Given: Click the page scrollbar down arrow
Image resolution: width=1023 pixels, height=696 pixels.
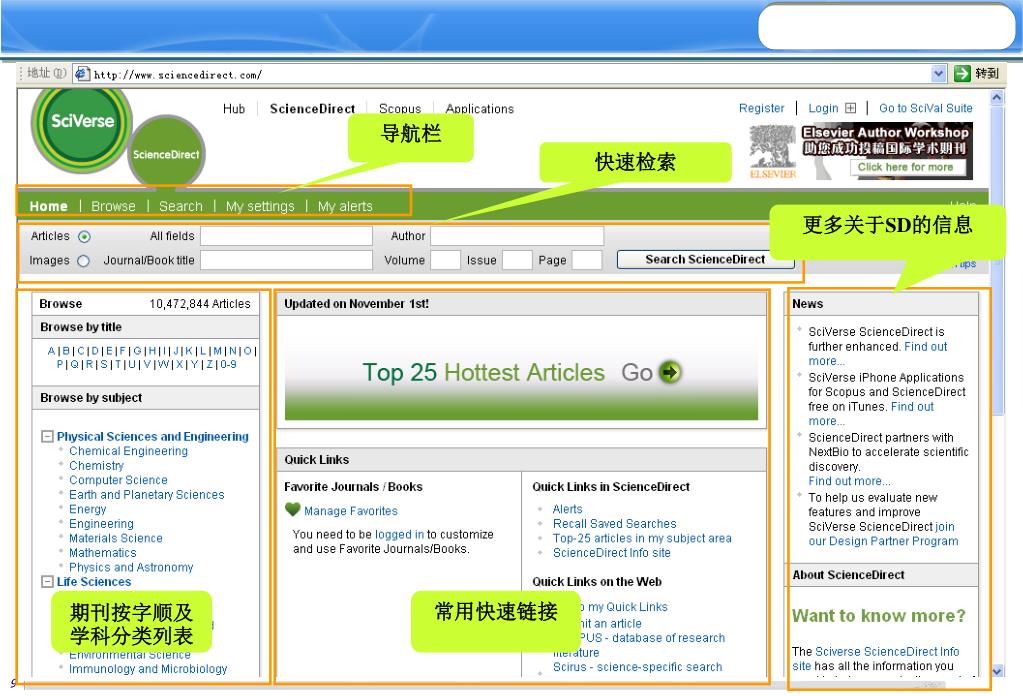Looking at the screenshot, I should 997,671.
